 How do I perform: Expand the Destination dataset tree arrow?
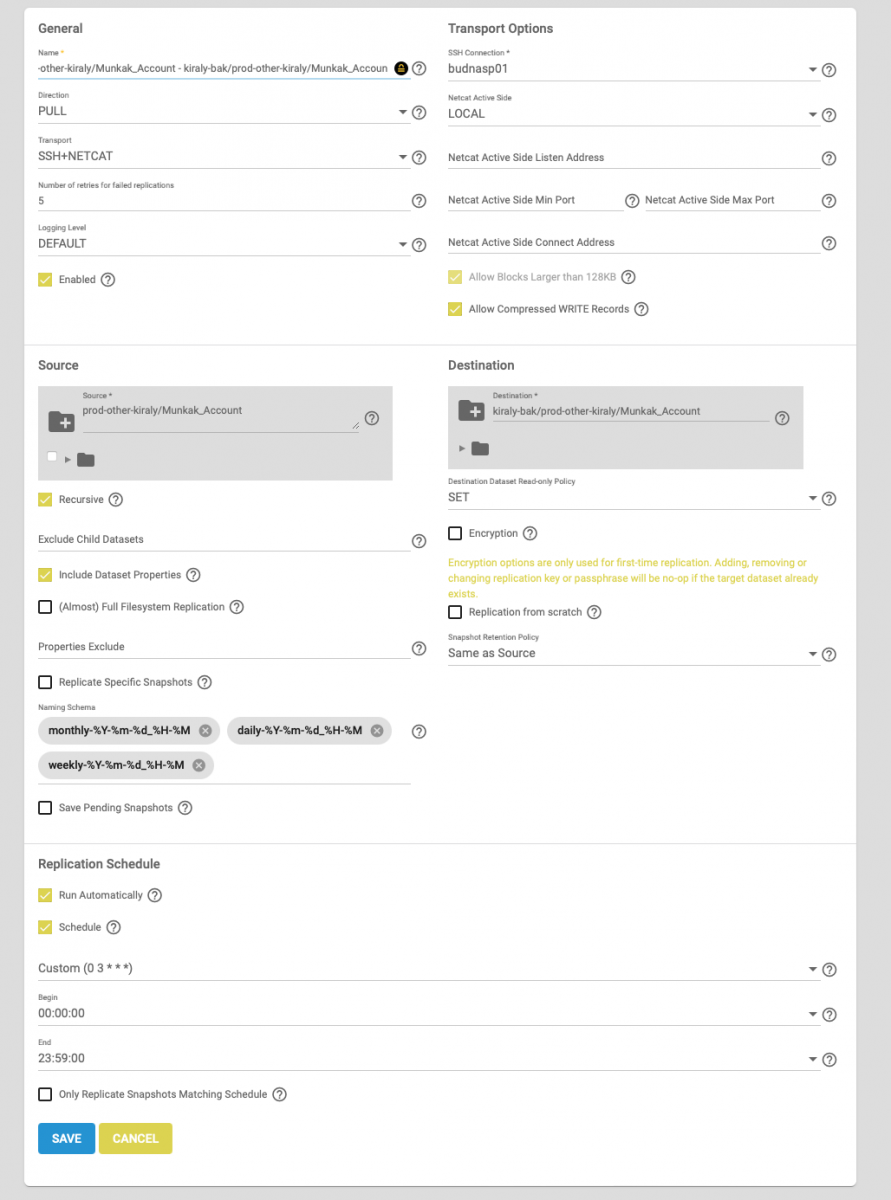(x=462, y=448)
